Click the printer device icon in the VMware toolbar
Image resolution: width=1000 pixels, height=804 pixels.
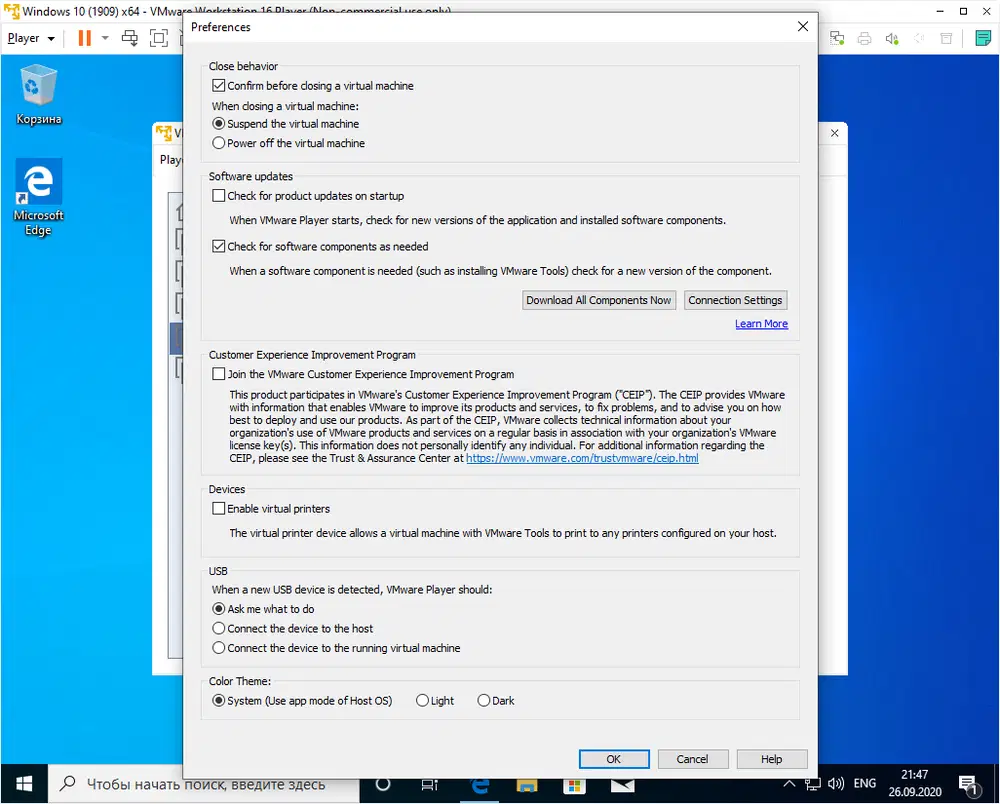(x=864, y=38)
